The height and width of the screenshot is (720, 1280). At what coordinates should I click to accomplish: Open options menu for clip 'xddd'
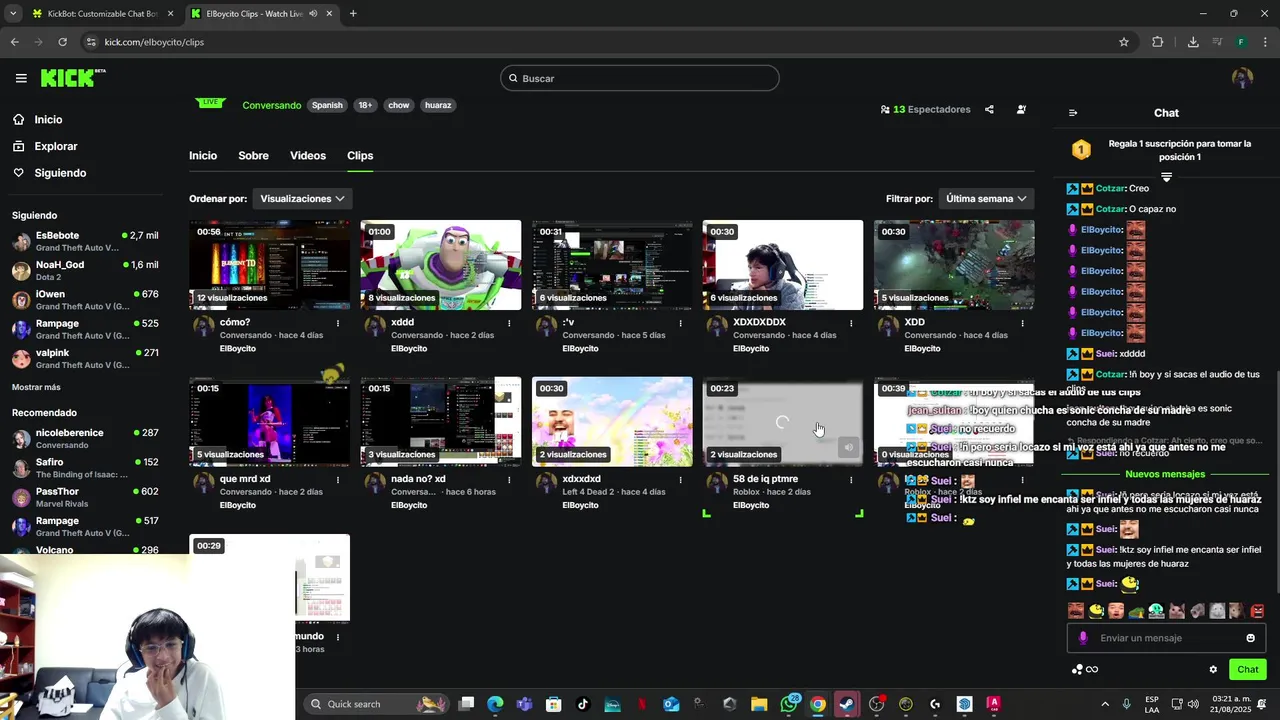(509, 323)
